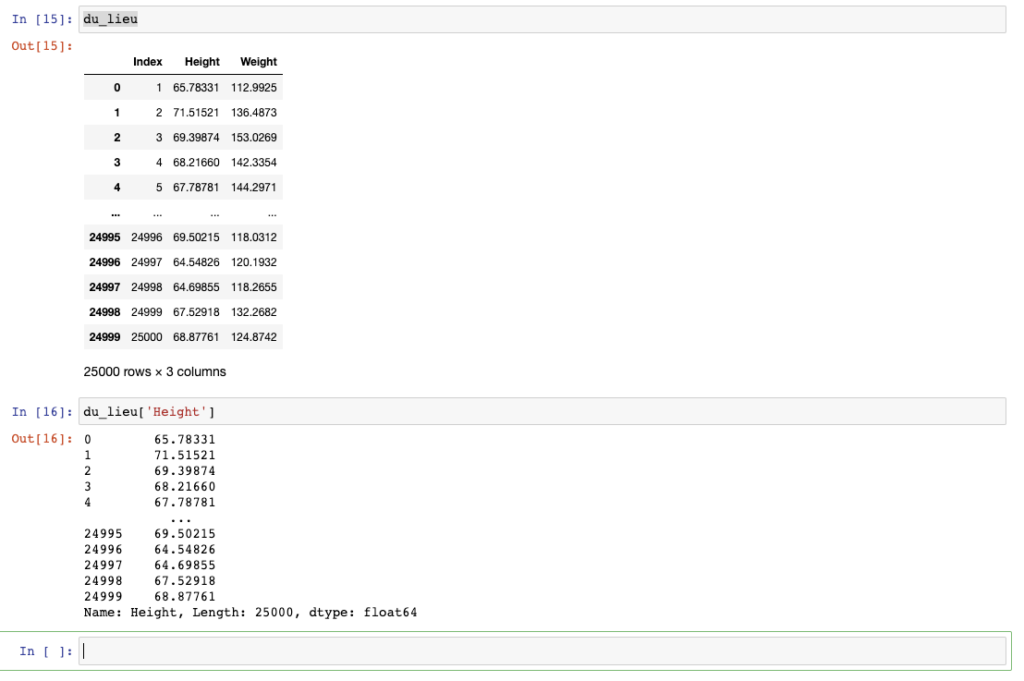Image resolution: width=1024 pixels, height=681 pixels.
Task: Focus the empty code cell at bottom
Action: (542, 651)
